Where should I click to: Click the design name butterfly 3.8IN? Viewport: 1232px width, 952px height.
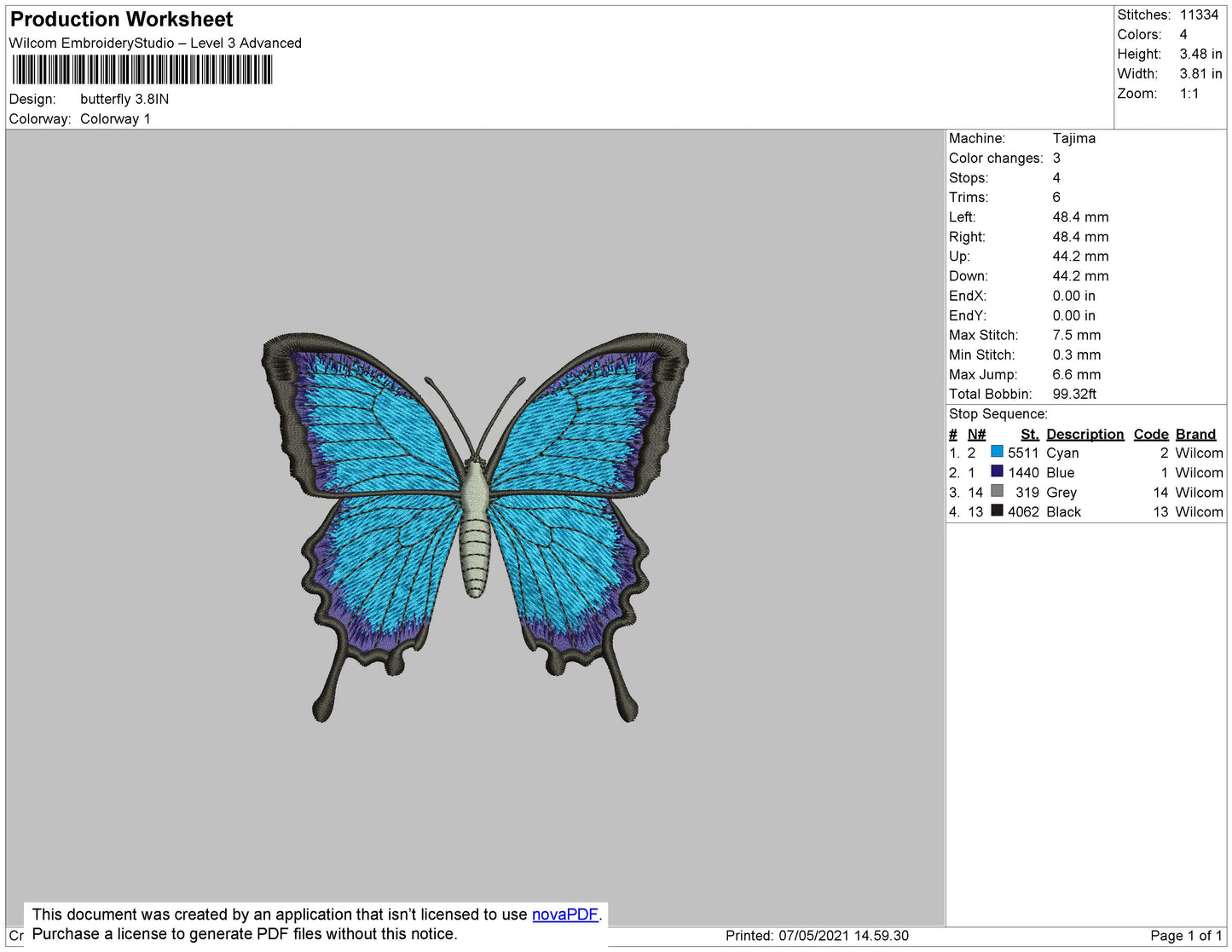tap(124, 99)
